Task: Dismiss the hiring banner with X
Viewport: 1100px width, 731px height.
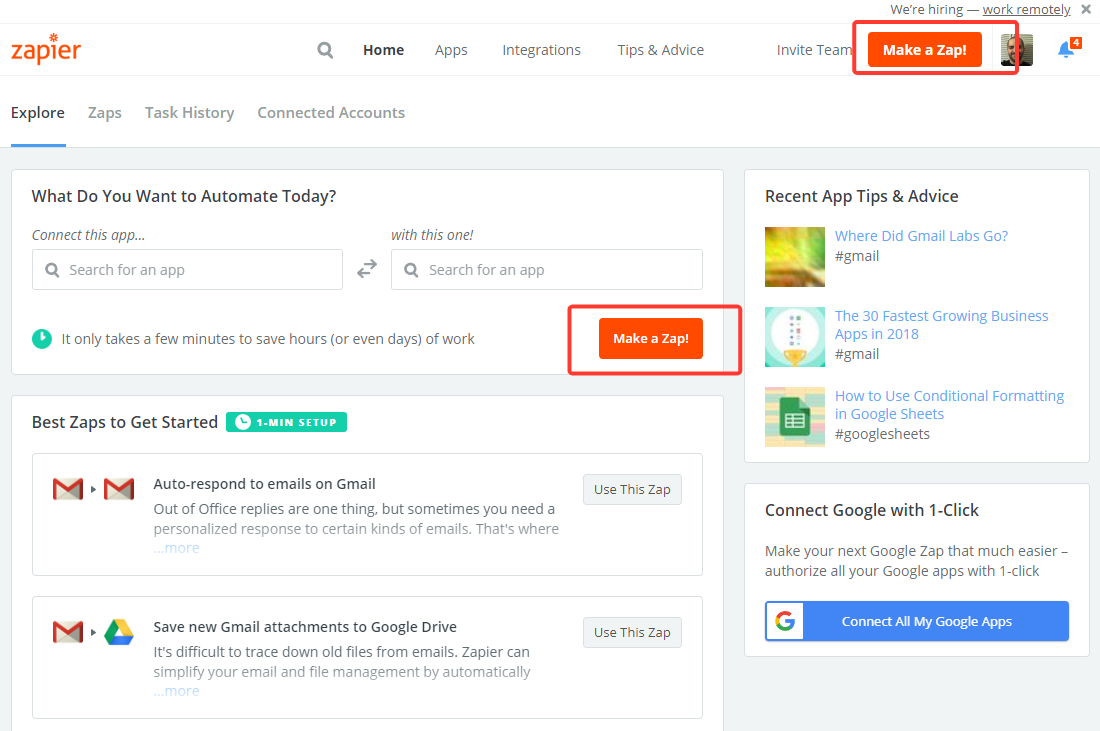Action: 1086,9
